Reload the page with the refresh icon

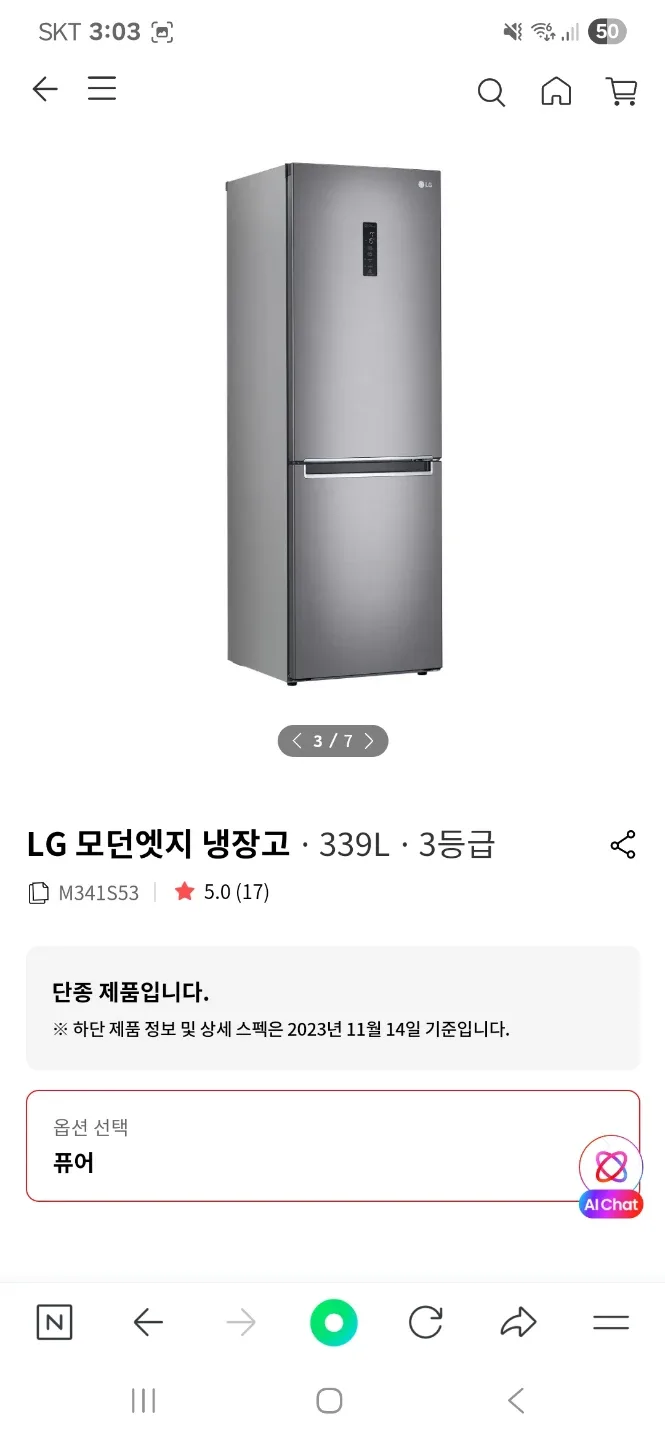point(426,1323)
